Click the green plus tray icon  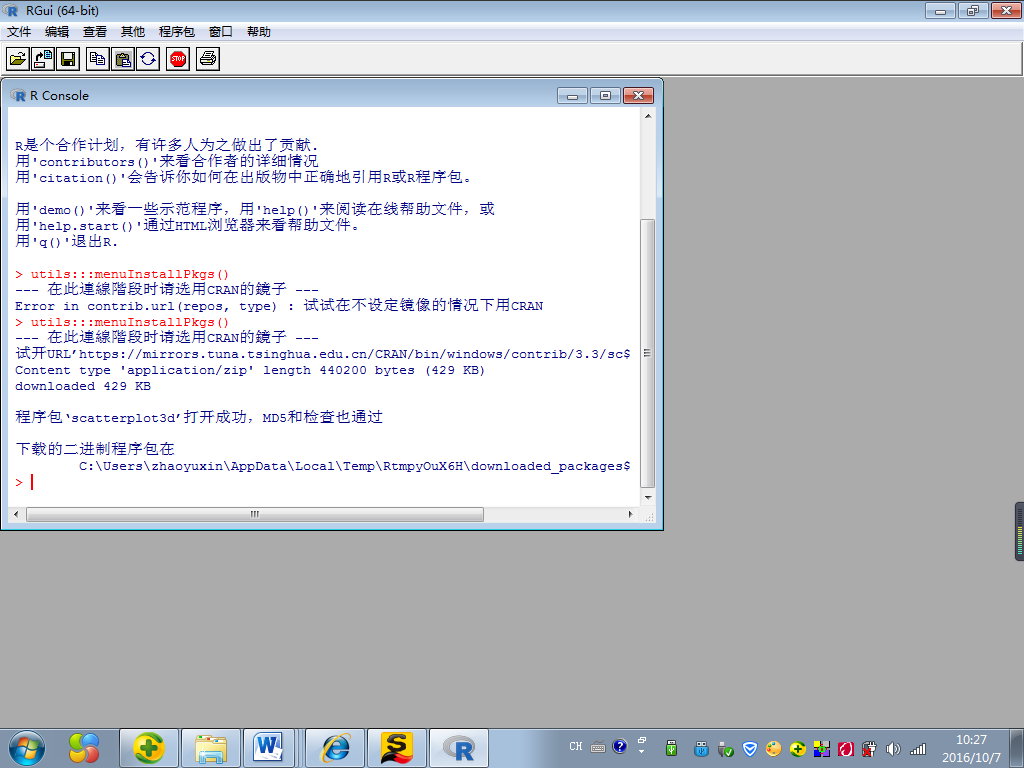(x=797, y=748)
